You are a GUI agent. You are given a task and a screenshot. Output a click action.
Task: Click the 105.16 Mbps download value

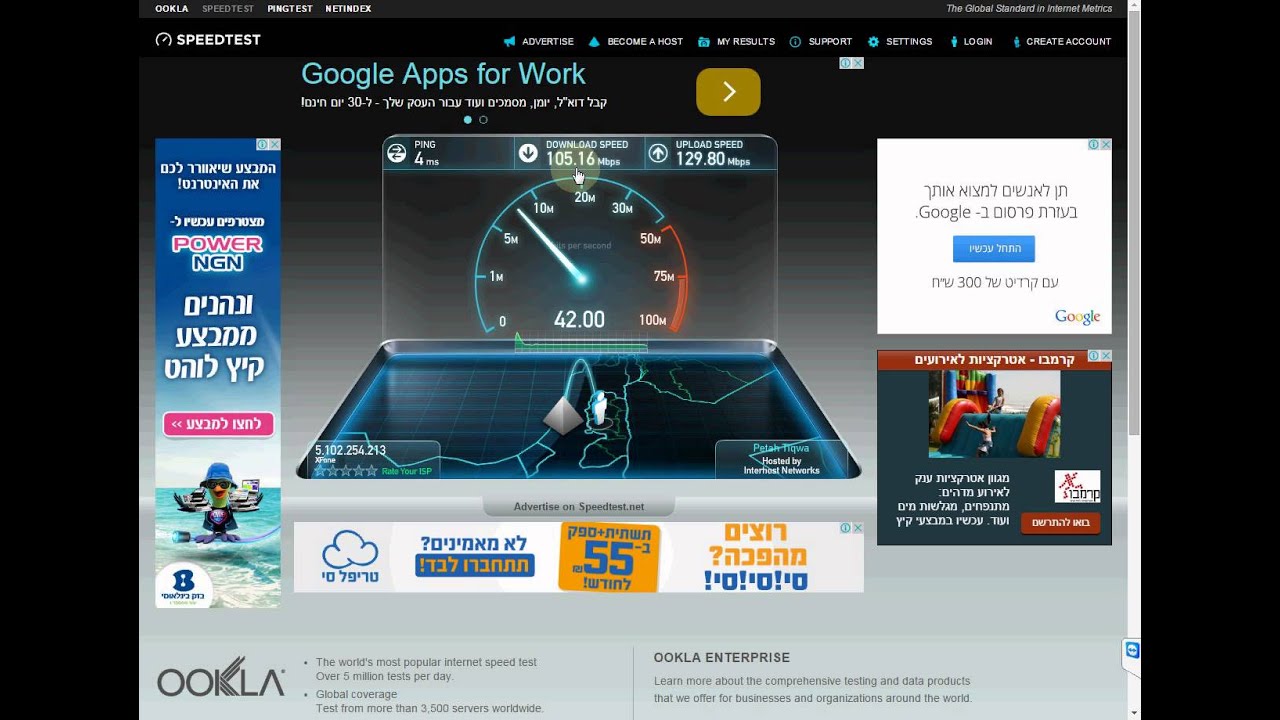pyautogui.click(x=583, y=159)
